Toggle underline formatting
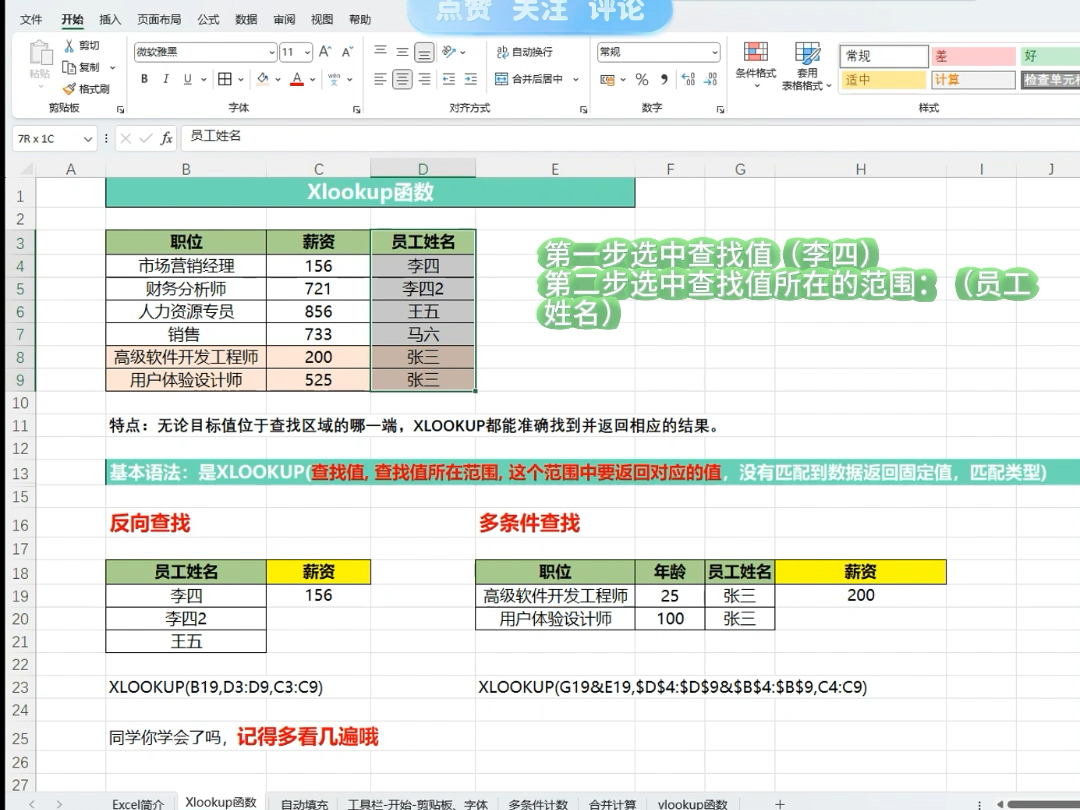This screenshot has height=810, width=1080. coord(186,78)
